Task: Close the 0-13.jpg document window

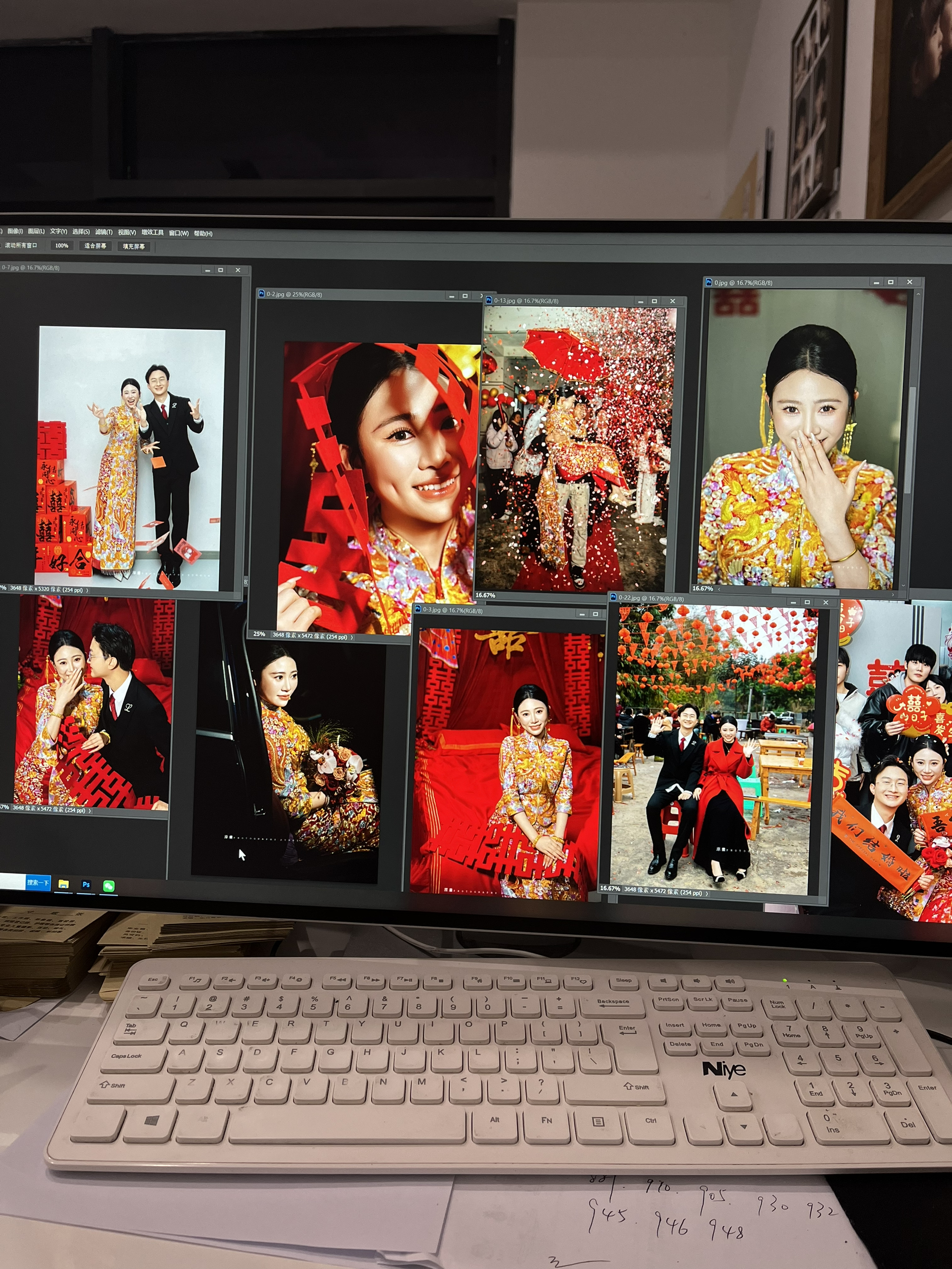Action: pos(673,301)
